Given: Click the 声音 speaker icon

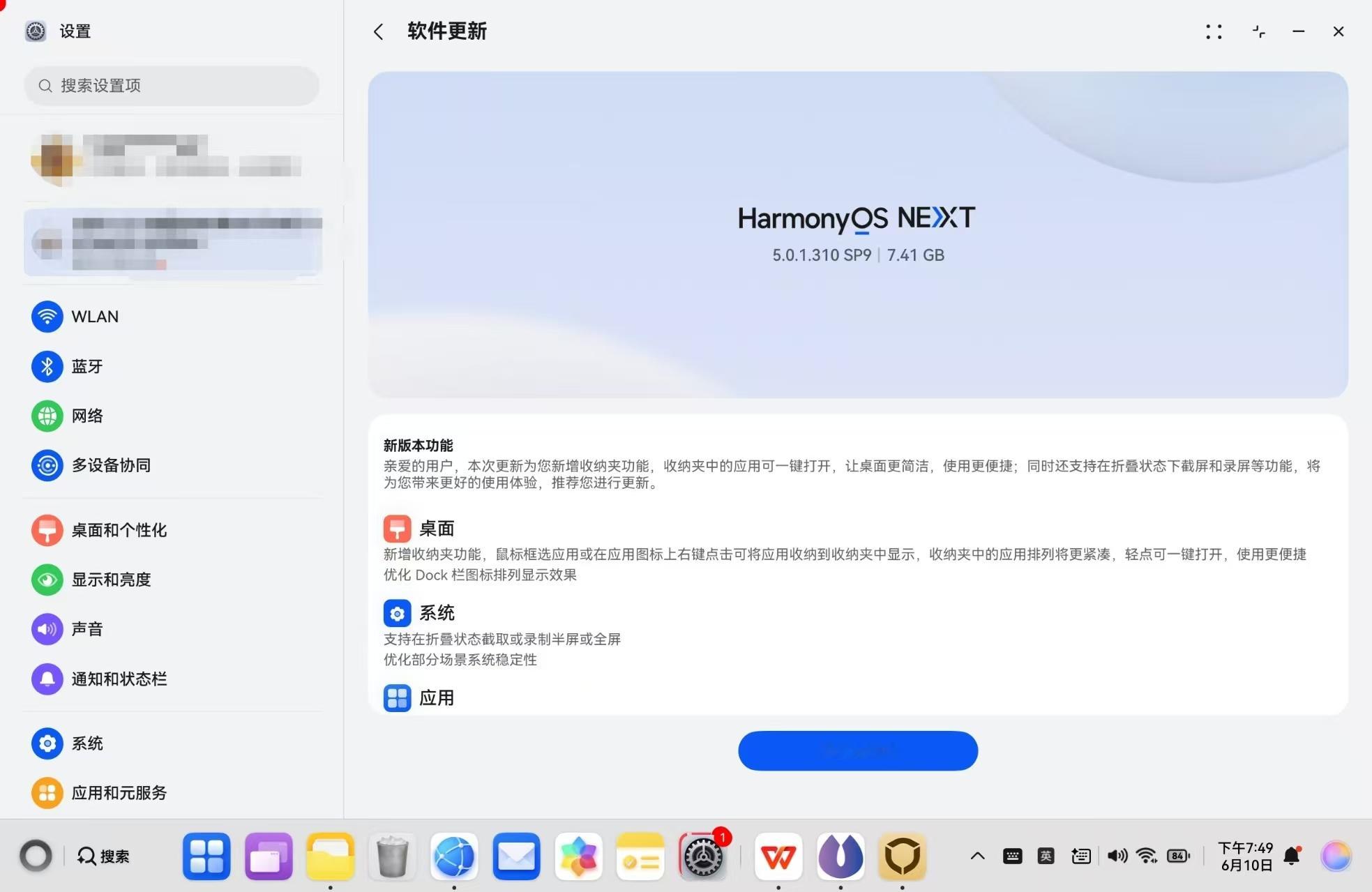Looking at the screenshot, I should point(47,629).
